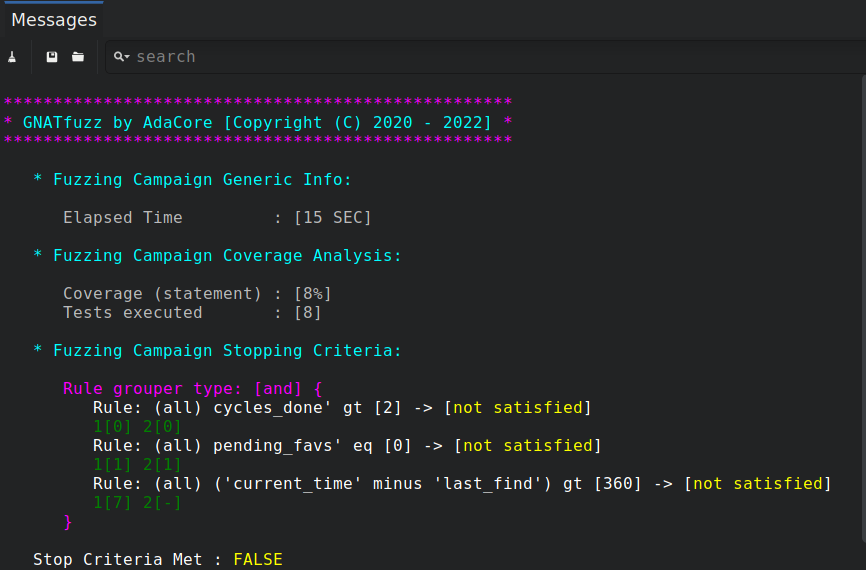The width and height of the screenshot is (866, 570).
Task: Click the '1[7] 2[-]' values line
Action: 137,503
